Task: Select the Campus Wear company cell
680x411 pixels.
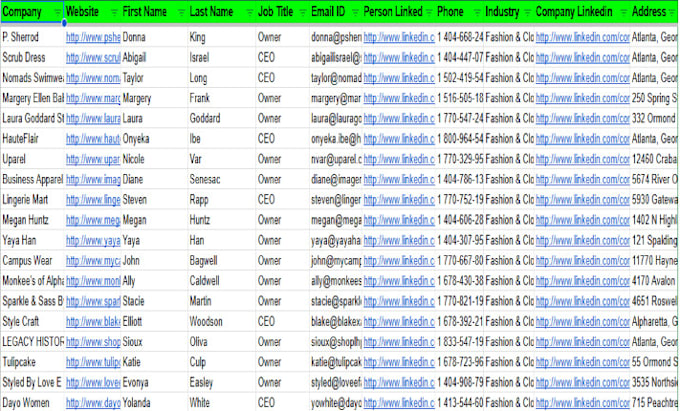Action: coord(33,261)
